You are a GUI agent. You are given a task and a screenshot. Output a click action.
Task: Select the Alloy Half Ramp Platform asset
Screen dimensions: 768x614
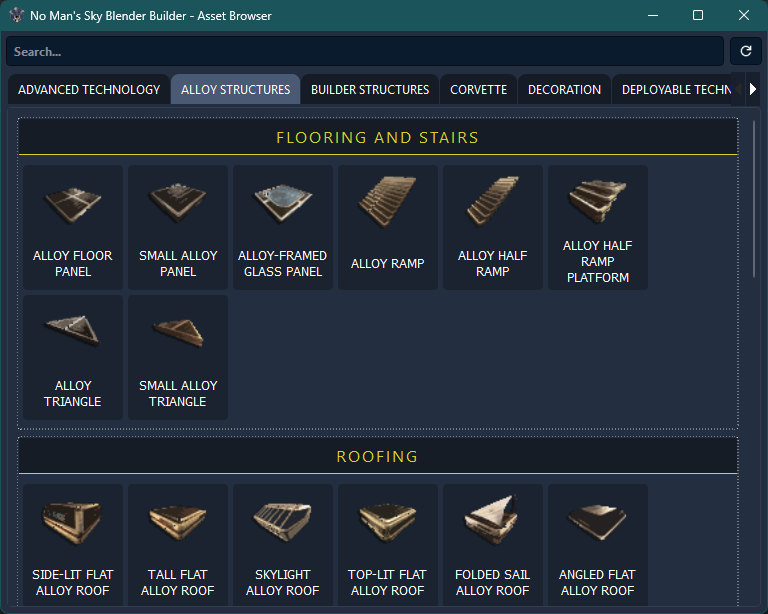(598, 228)
